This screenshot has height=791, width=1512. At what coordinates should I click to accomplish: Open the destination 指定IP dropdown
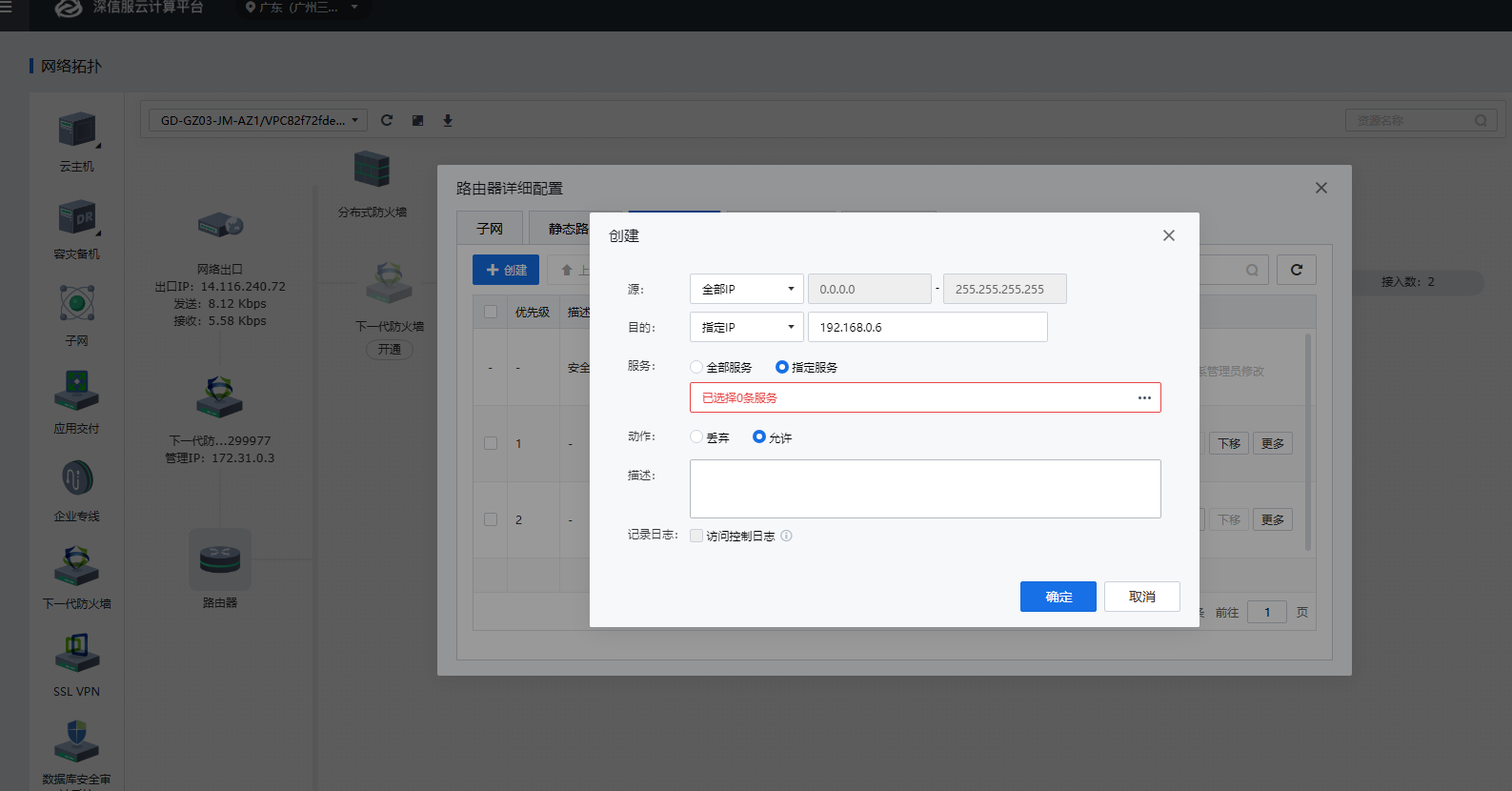[746, 327]
